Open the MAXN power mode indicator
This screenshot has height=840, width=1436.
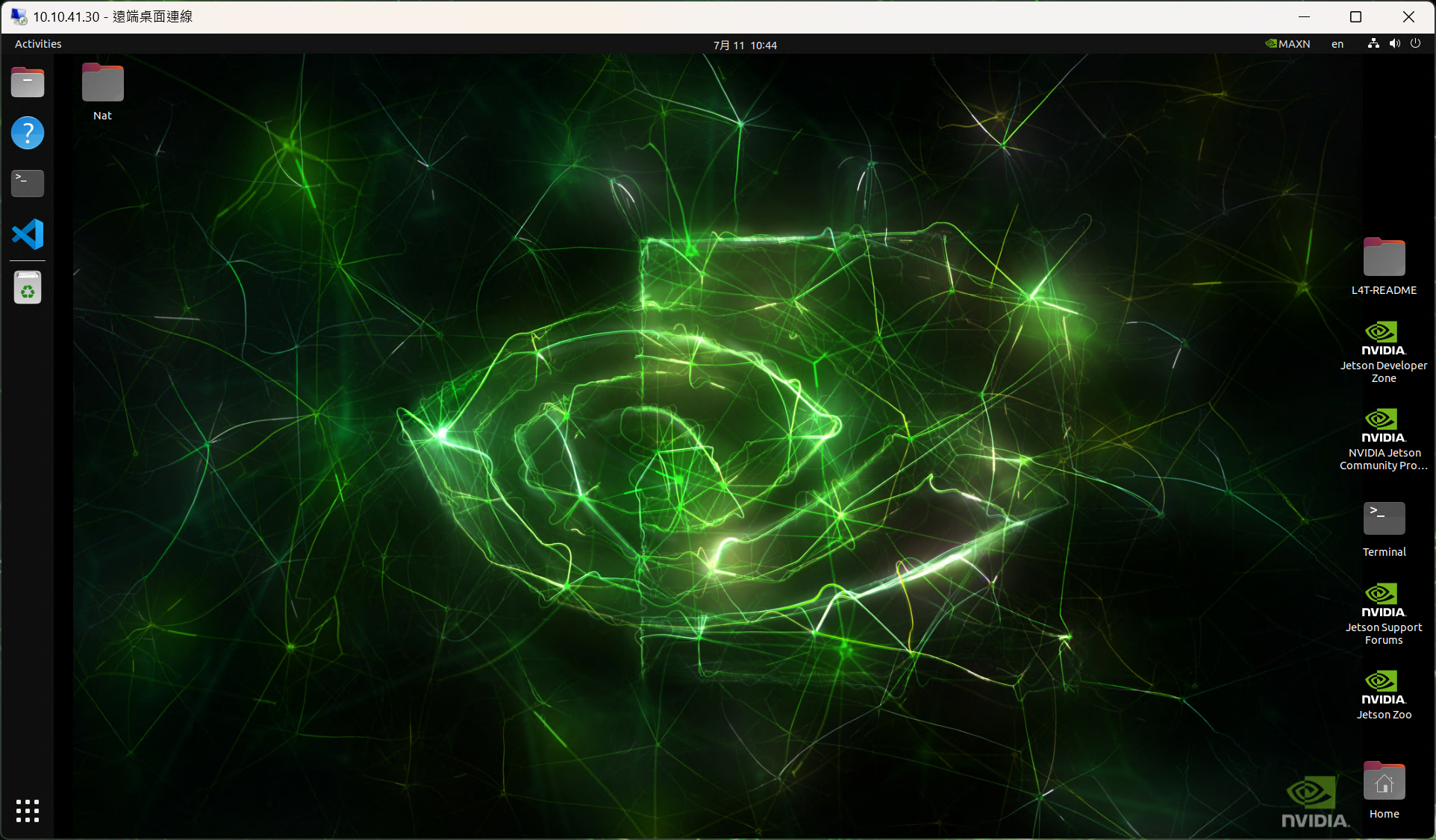tap(1287, 44)
